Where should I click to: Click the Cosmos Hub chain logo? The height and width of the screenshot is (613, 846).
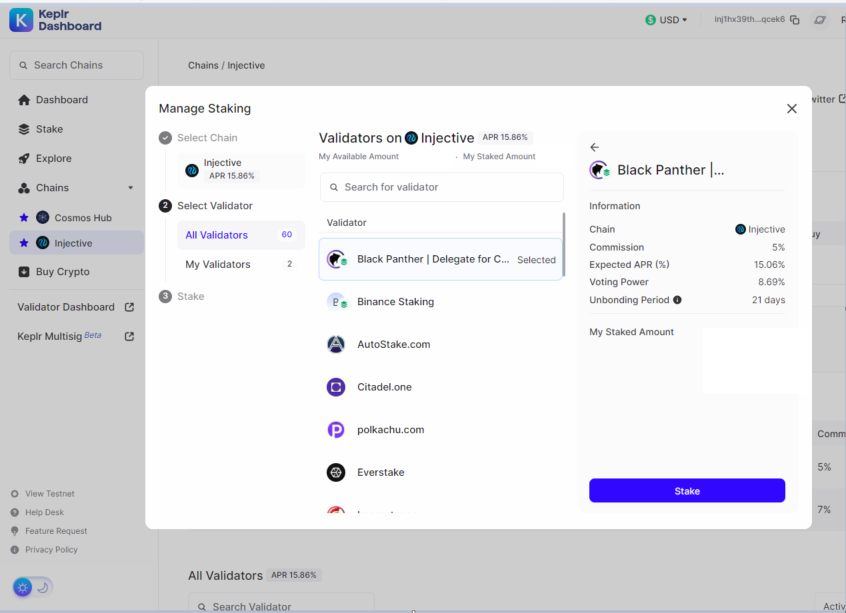(x=43, y=217)
